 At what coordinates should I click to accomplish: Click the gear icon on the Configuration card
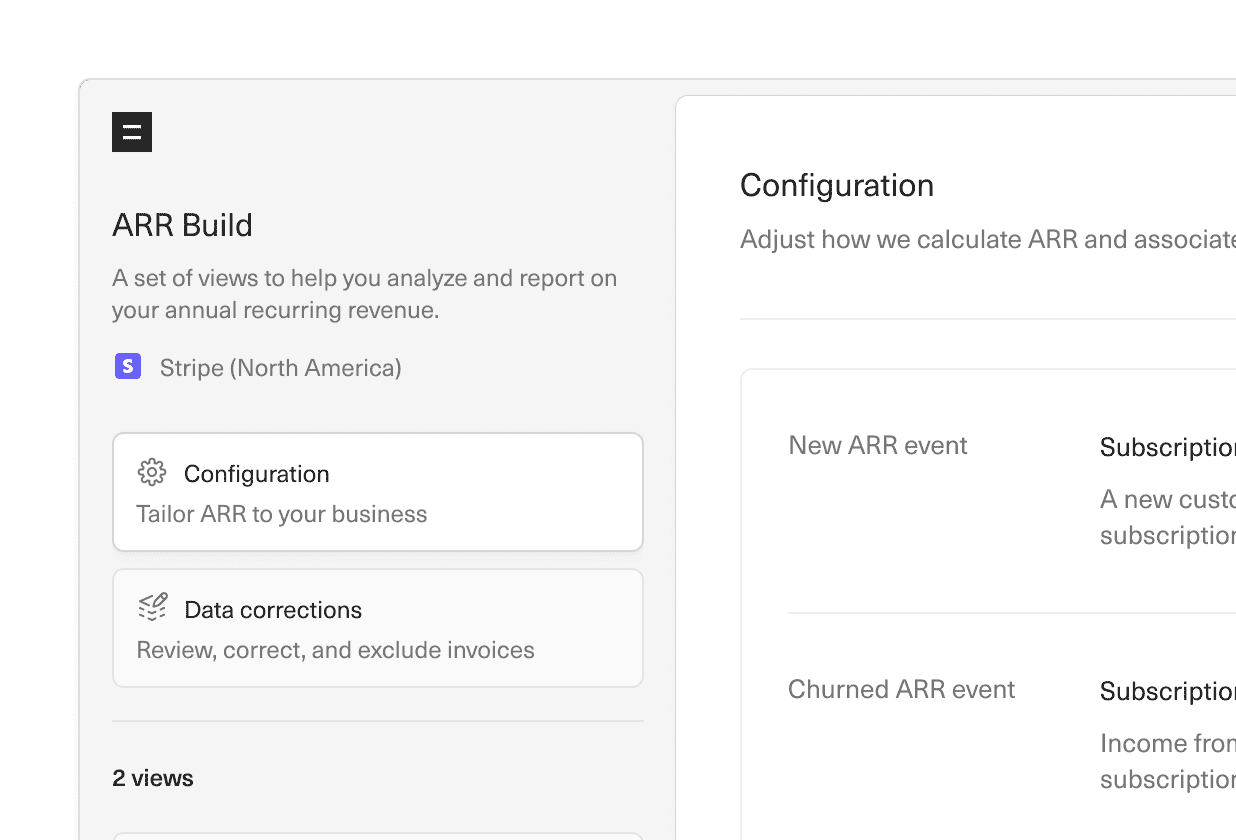[151, 472]
